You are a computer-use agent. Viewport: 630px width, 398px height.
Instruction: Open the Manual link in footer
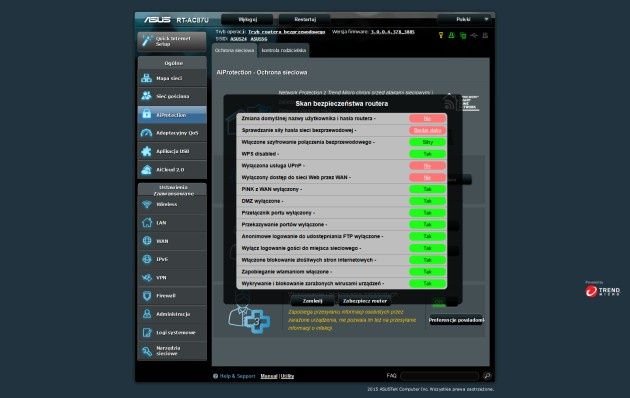(x=269, y=376)
